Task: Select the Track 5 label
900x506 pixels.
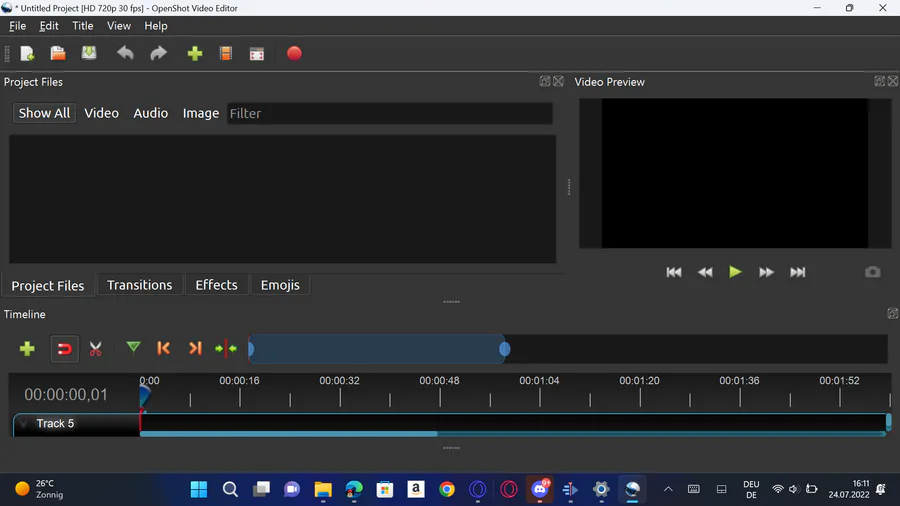Action: (55, 423)
